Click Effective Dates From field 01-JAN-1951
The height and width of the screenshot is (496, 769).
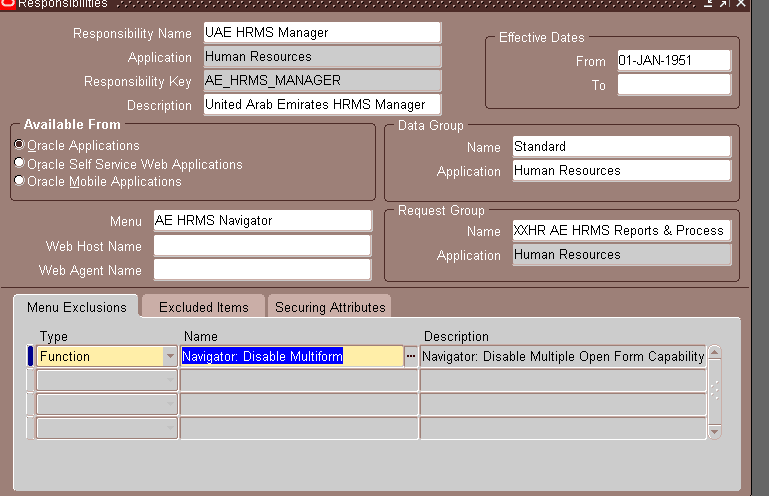click(x=674, y=60)
